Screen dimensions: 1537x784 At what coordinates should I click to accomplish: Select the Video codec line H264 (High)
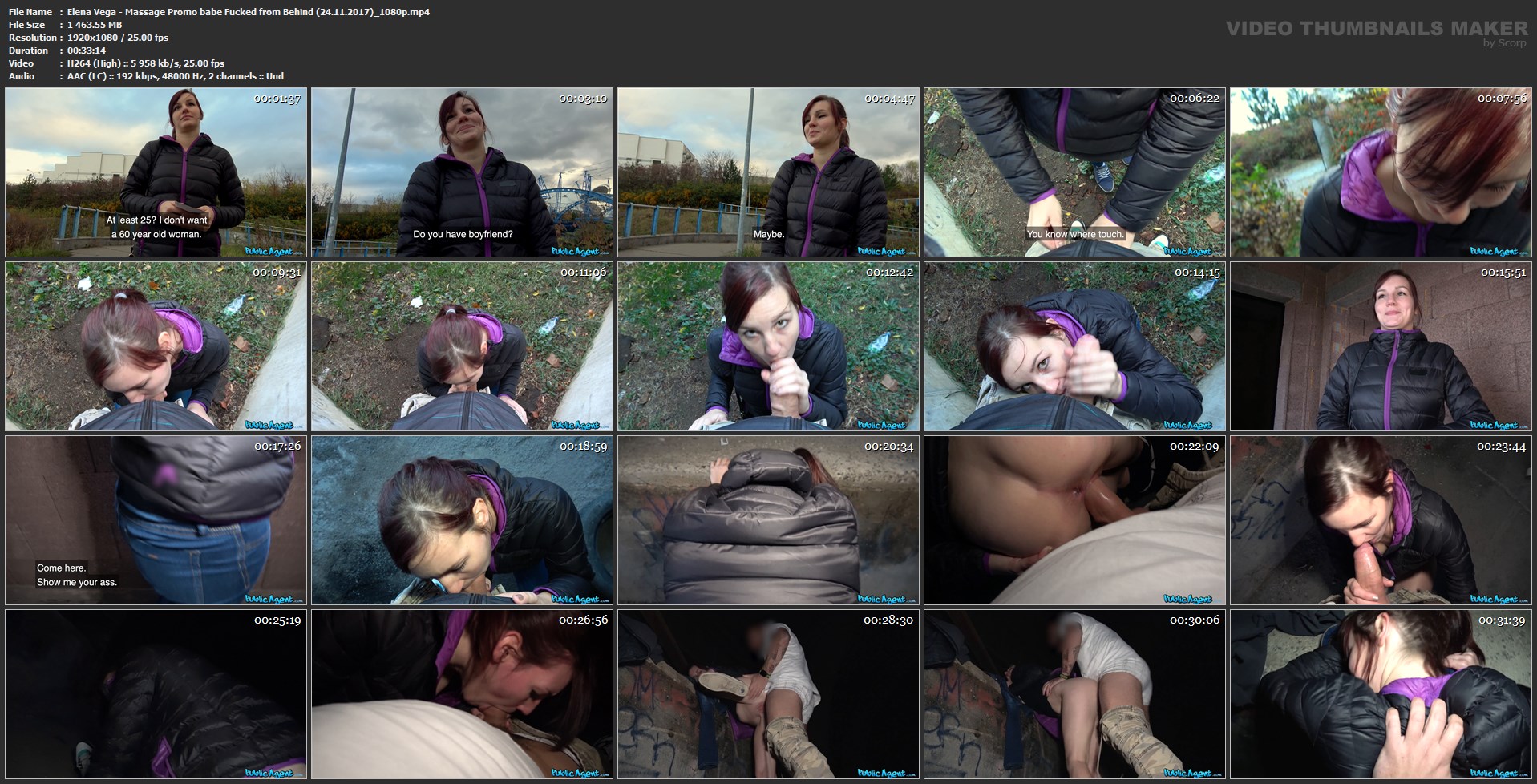[x=146, y=63]
